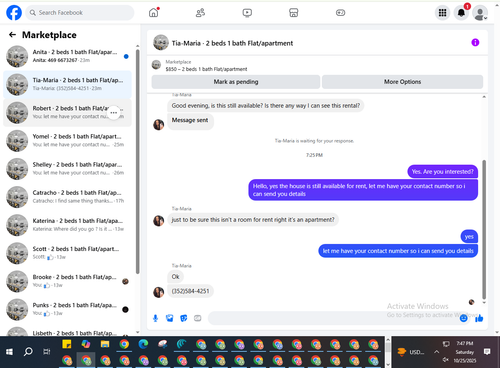500x368 pixels.
Task: Click Mark as pending button
Action: click(236, 82)
